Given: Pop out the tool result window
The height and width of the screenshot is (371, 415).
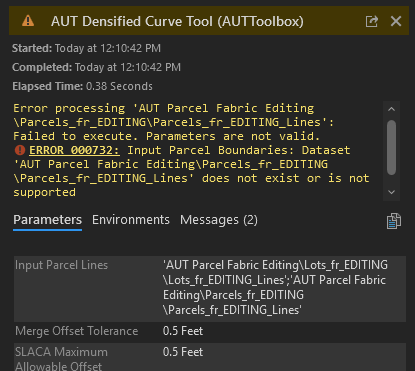Looking at the screenshot, I should (372, 21).
